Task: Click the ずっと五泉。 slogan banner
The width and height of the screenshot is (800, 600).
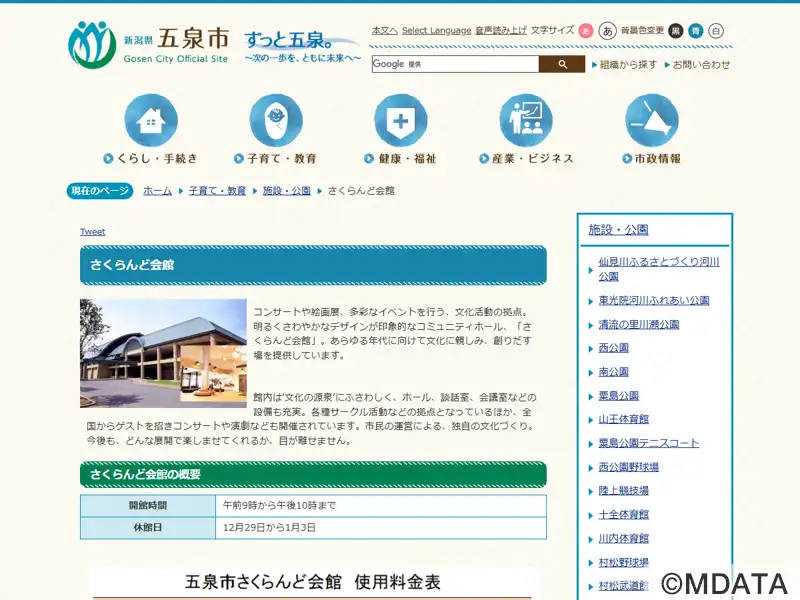Action: [x=302, y=47]
